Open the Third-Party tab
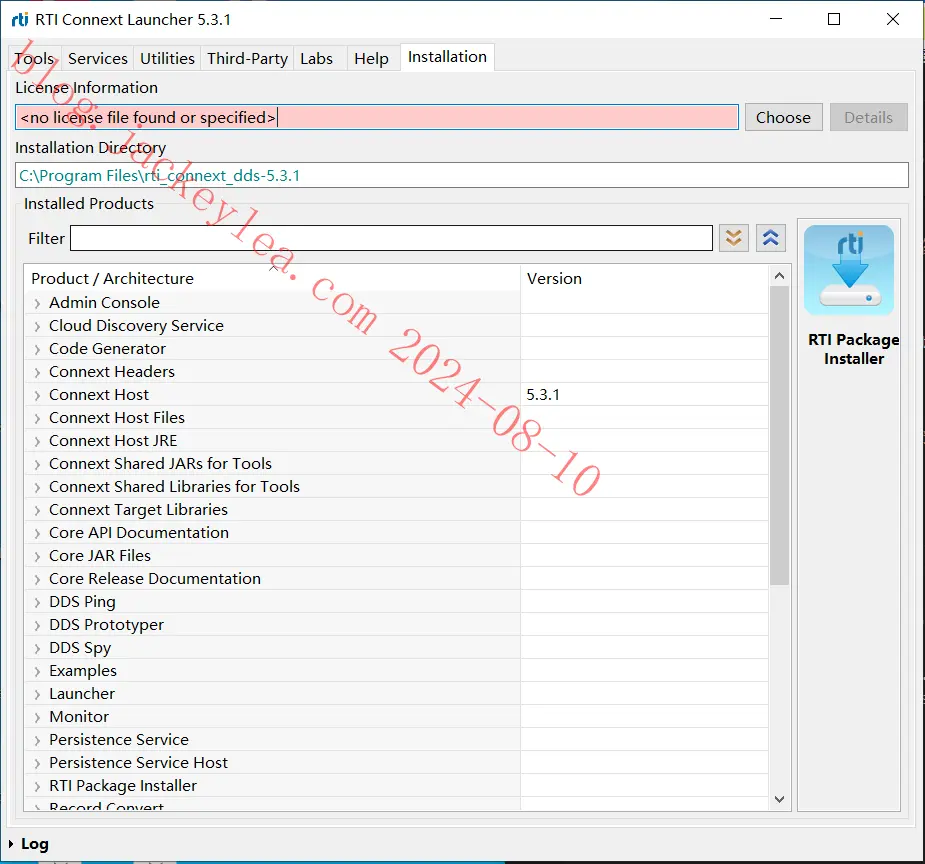This screenshot has width=925, height=864. [x=247, y=58]
